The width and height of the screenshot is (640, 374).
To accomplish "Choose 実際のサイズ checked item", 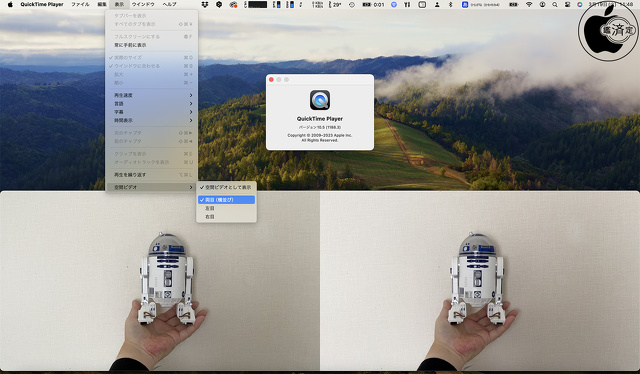I will pyautogui.click(x=151, y=58).
